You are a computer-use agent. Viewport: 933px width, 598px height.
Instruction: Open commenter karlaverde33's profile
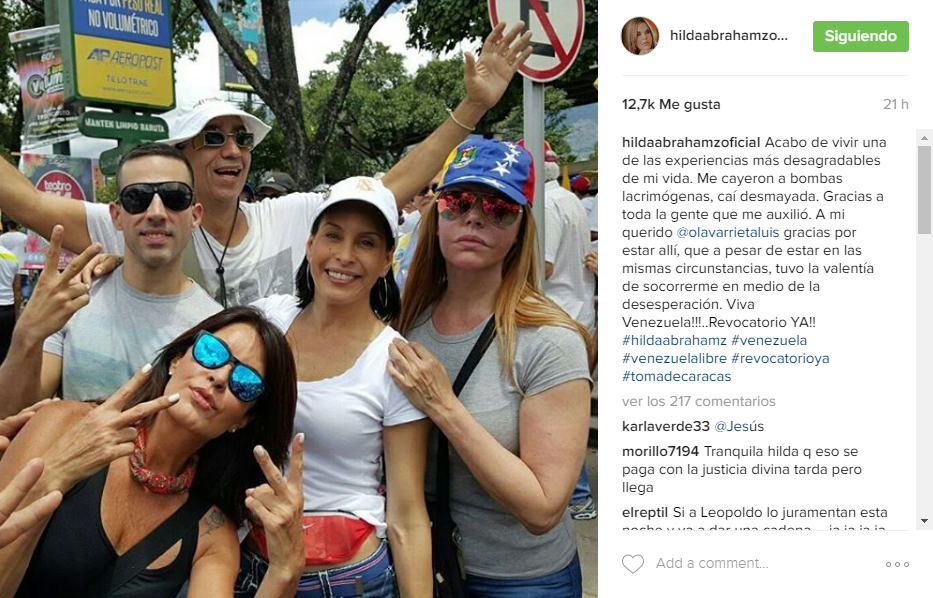tap(666, 427)
